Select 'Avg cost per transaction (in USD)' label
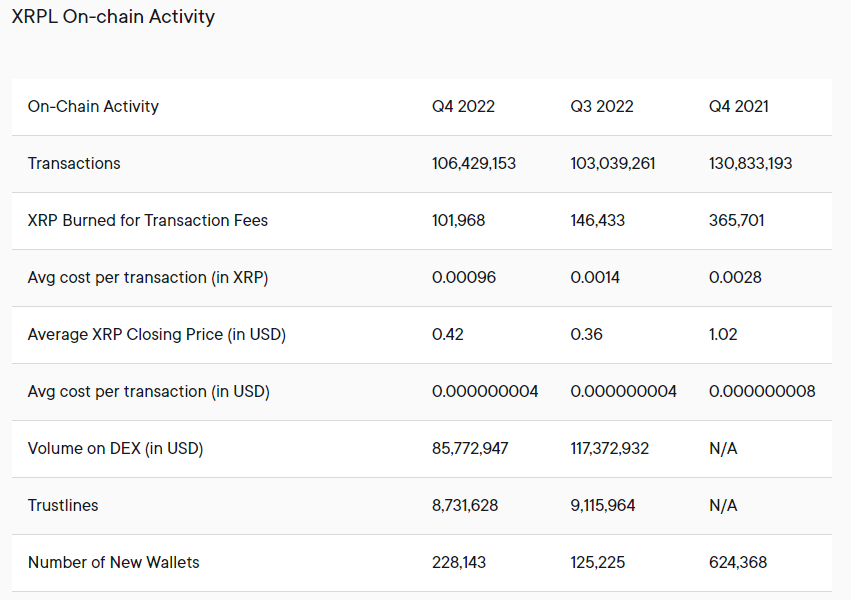Viewport: 851px width, 600px height. pos(149,391)
